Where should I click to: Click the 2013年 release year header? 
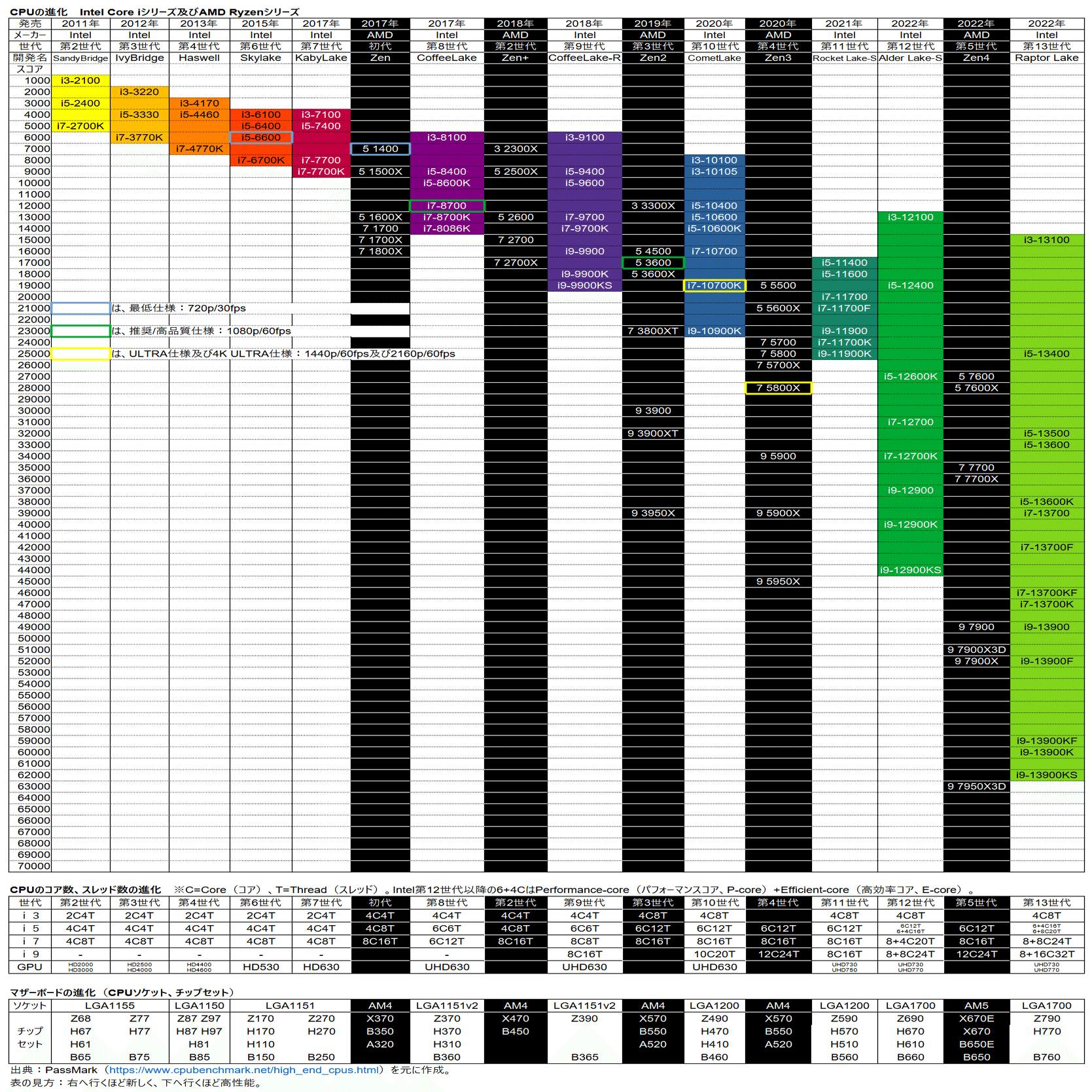click(x=200, y=24)
